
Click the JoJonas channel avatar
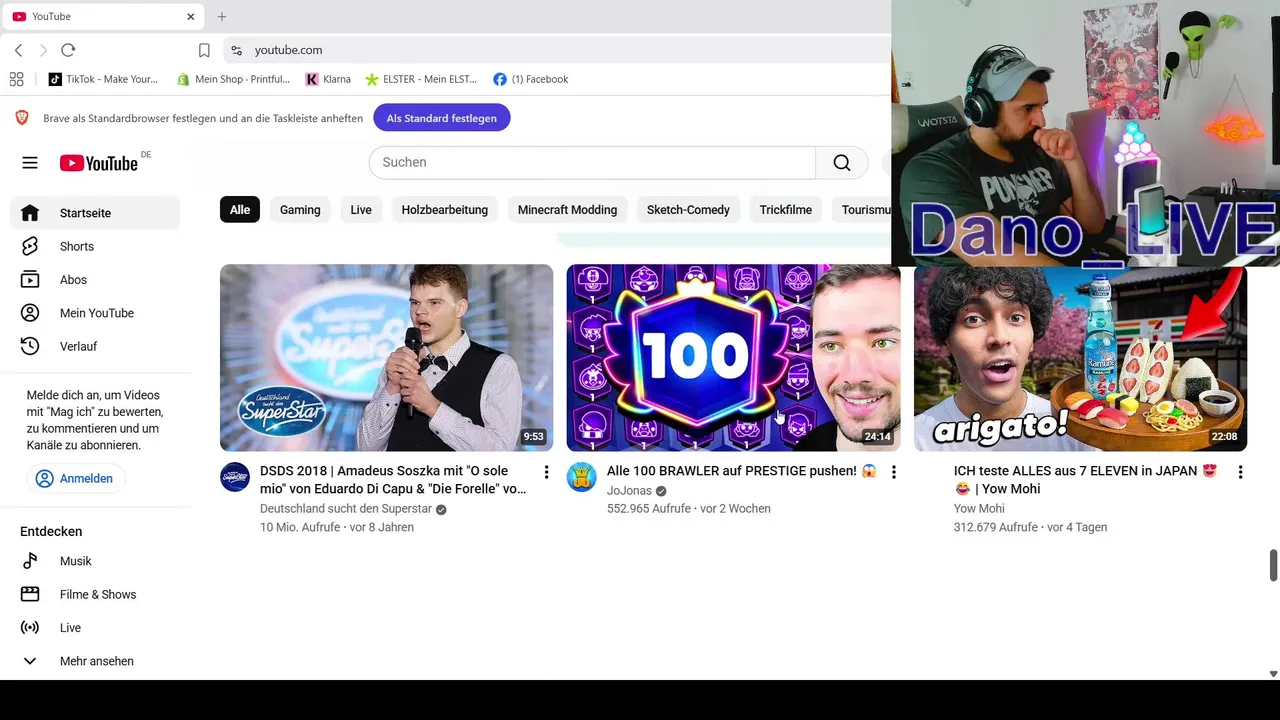[x=582, y=477]
